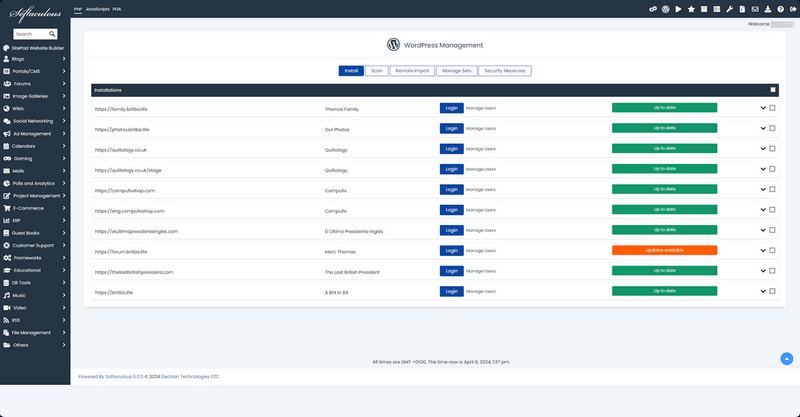Click the Mails envelope icon in sidebar
Image resolution: width=800 pixels, height=417 pixels.
click(x=7, y=171)
